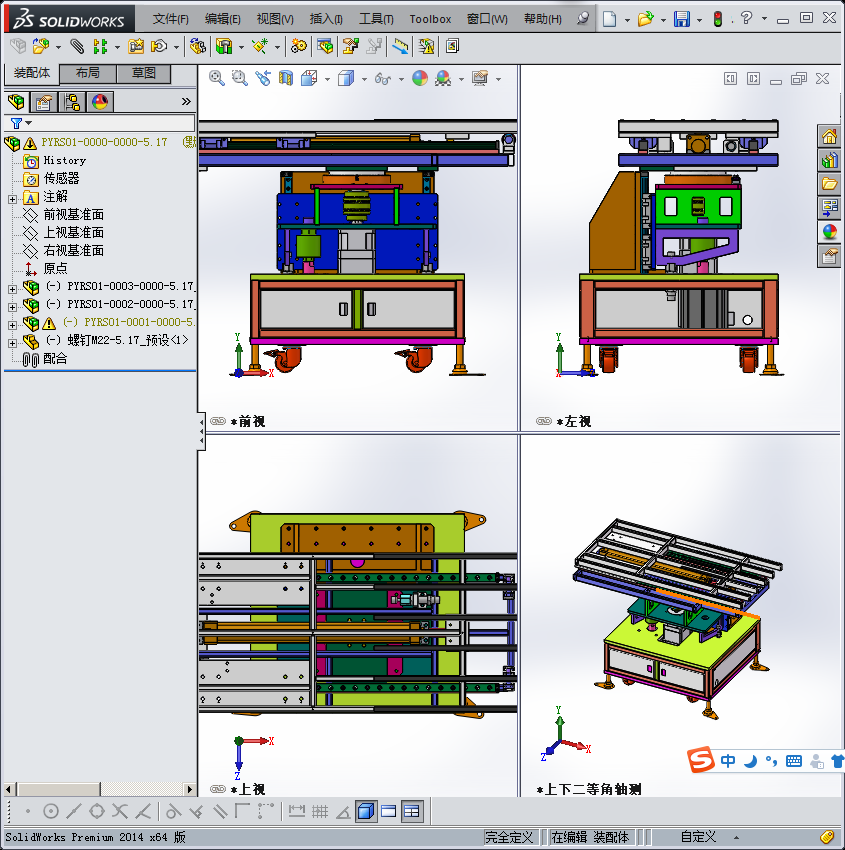The image size is (845, 850).
Task: Toggle the four view layout button
Action: [x=412, y=812]
